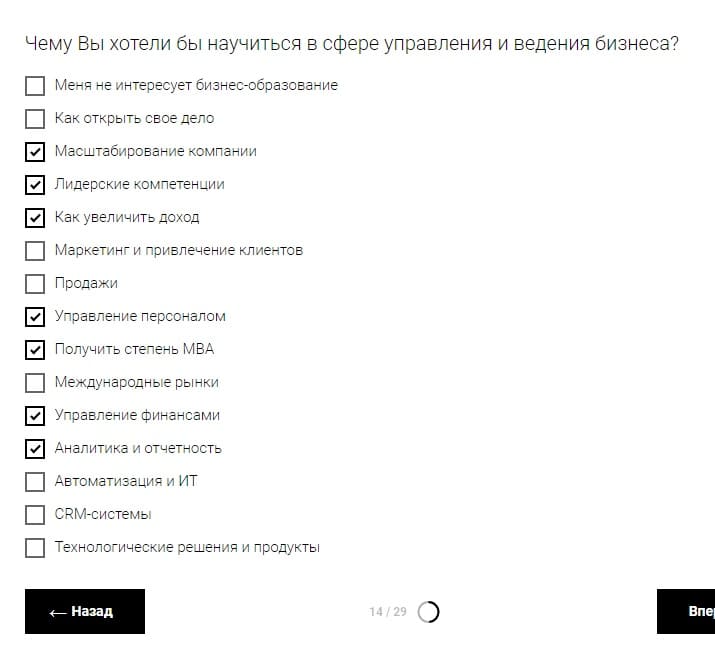
Task: Click the survey question heading text
Action: coord(351,44)
